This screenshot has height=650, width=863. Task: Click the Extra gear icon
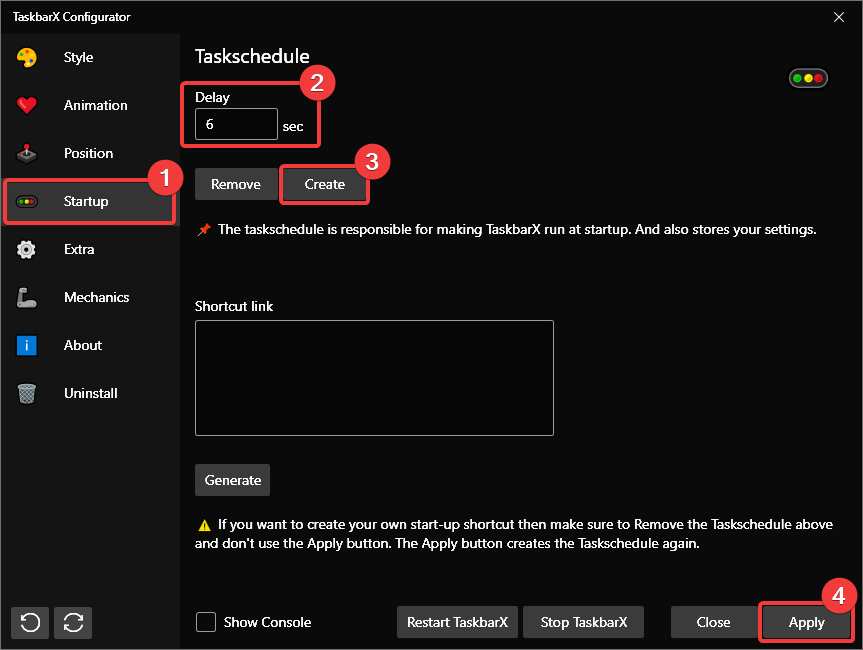(27, 249)
